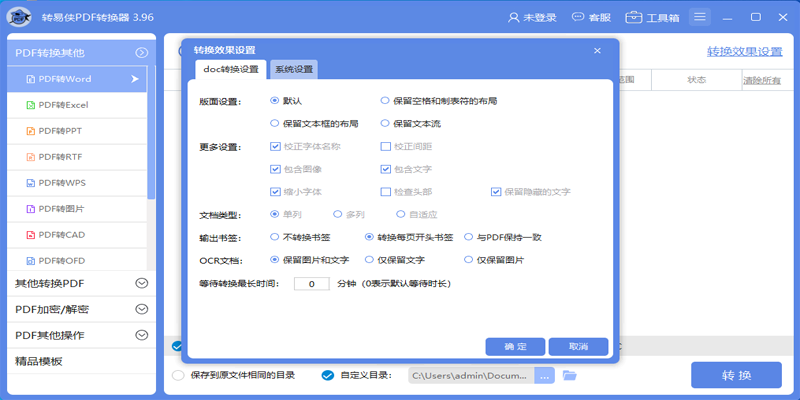This screenshot has width=800, height=400.
Task: Toggle 包含文字 checkbox
Action: tap(386, 169)
